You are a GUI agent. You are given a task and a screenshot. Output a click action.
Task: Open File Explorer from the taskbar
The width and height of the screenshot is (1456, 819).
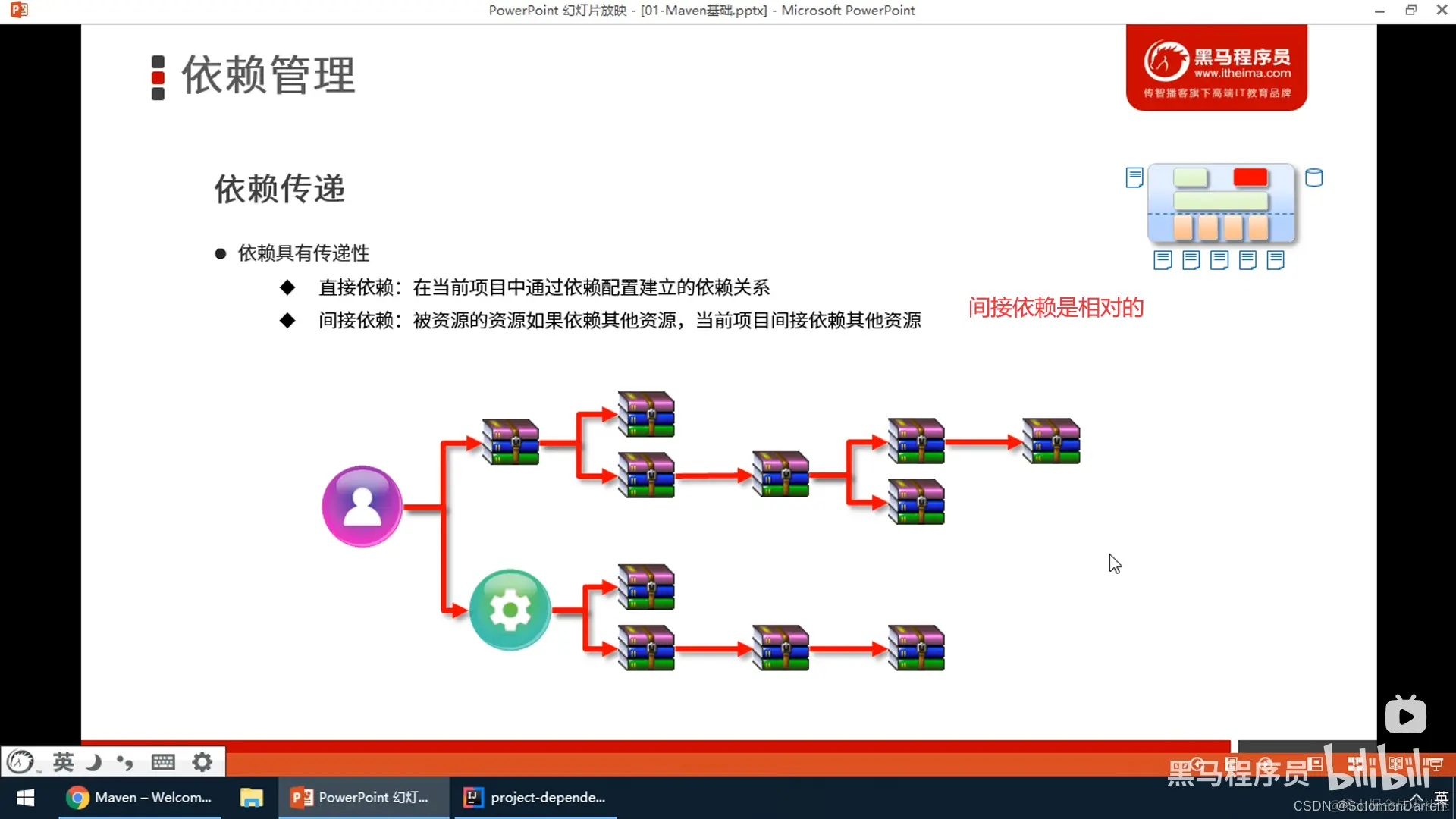tap(251, 798)
